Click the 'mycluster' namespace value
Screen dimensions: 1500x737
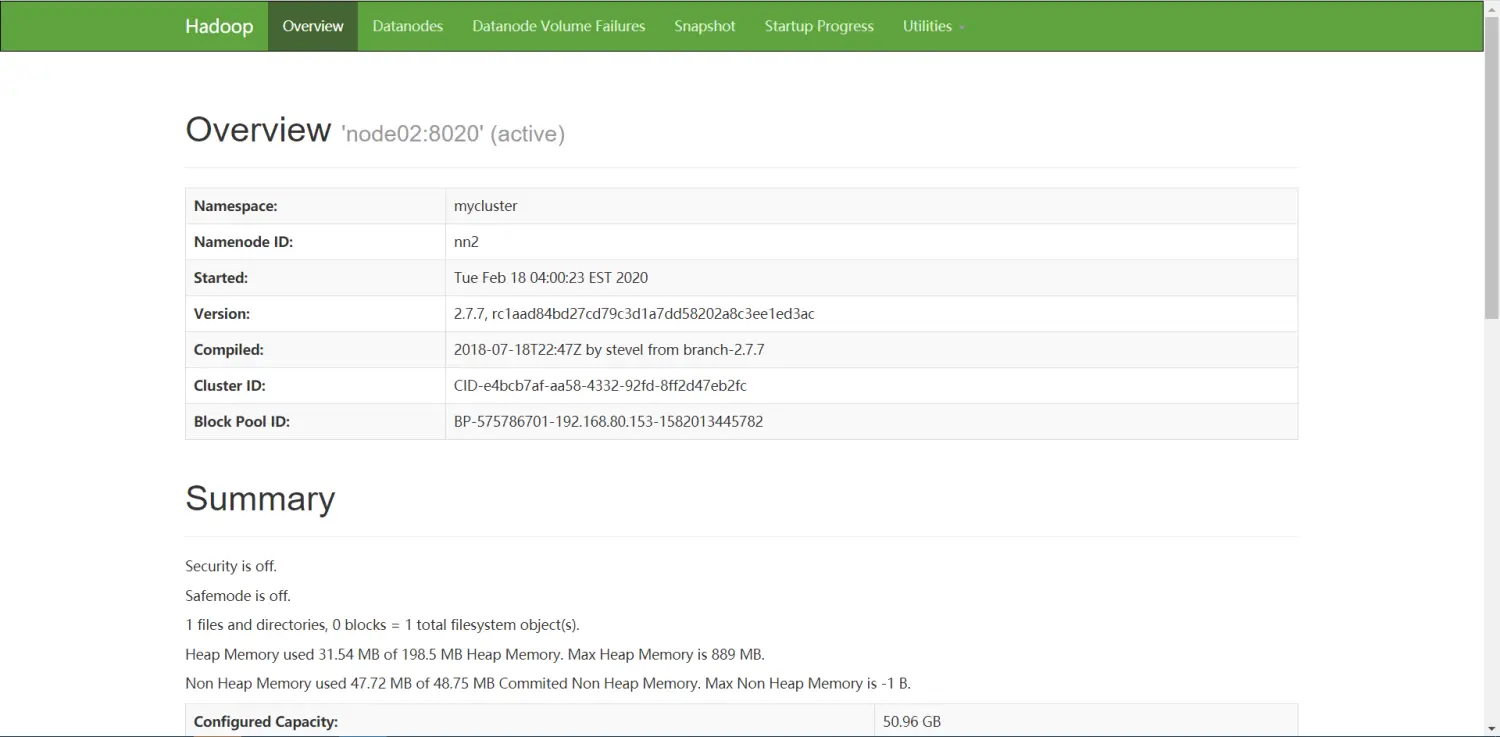(486, 206)
